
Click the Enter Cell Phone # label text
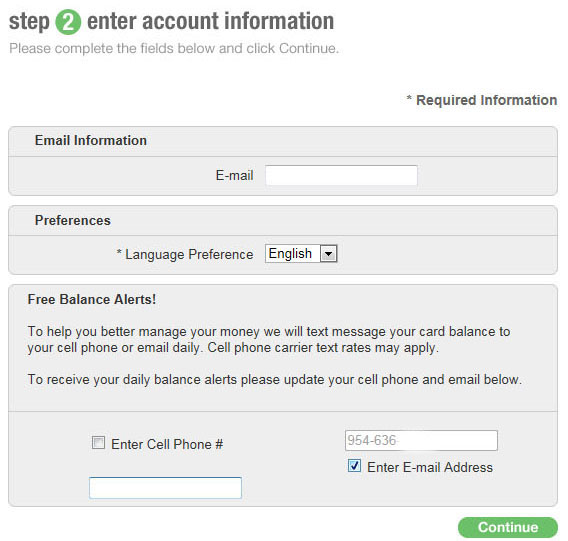point(167,444)
